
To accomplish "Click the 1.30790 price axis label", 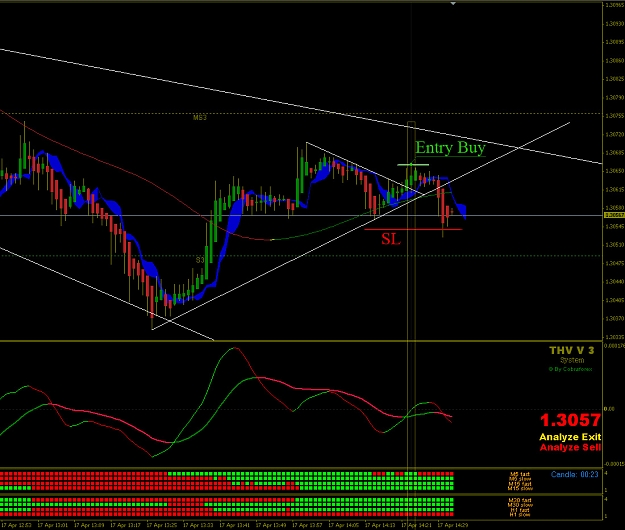I will pyautogui.click(x=614, y=97).
